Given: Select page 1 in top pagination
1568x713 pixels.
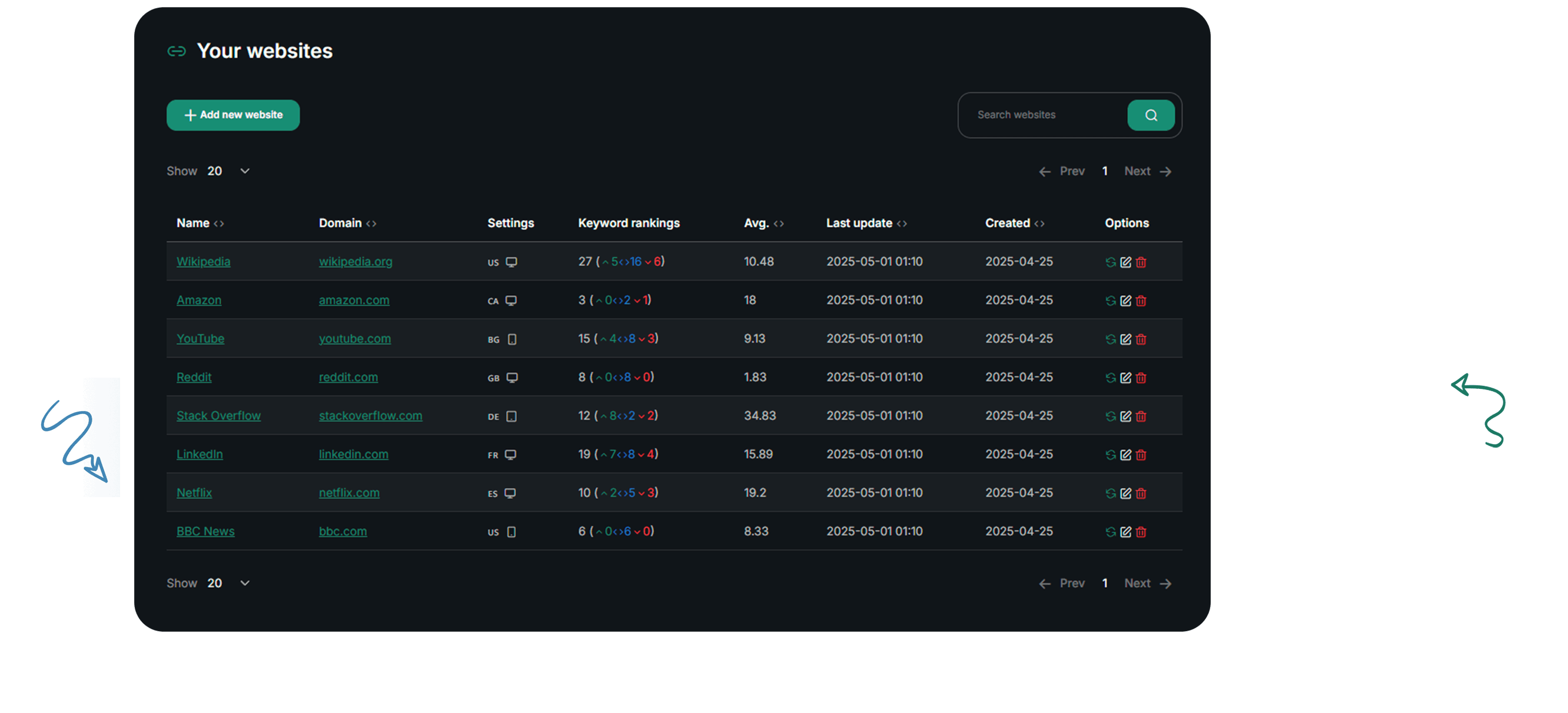Looking at the screenshot, I should coord(1104,172).
